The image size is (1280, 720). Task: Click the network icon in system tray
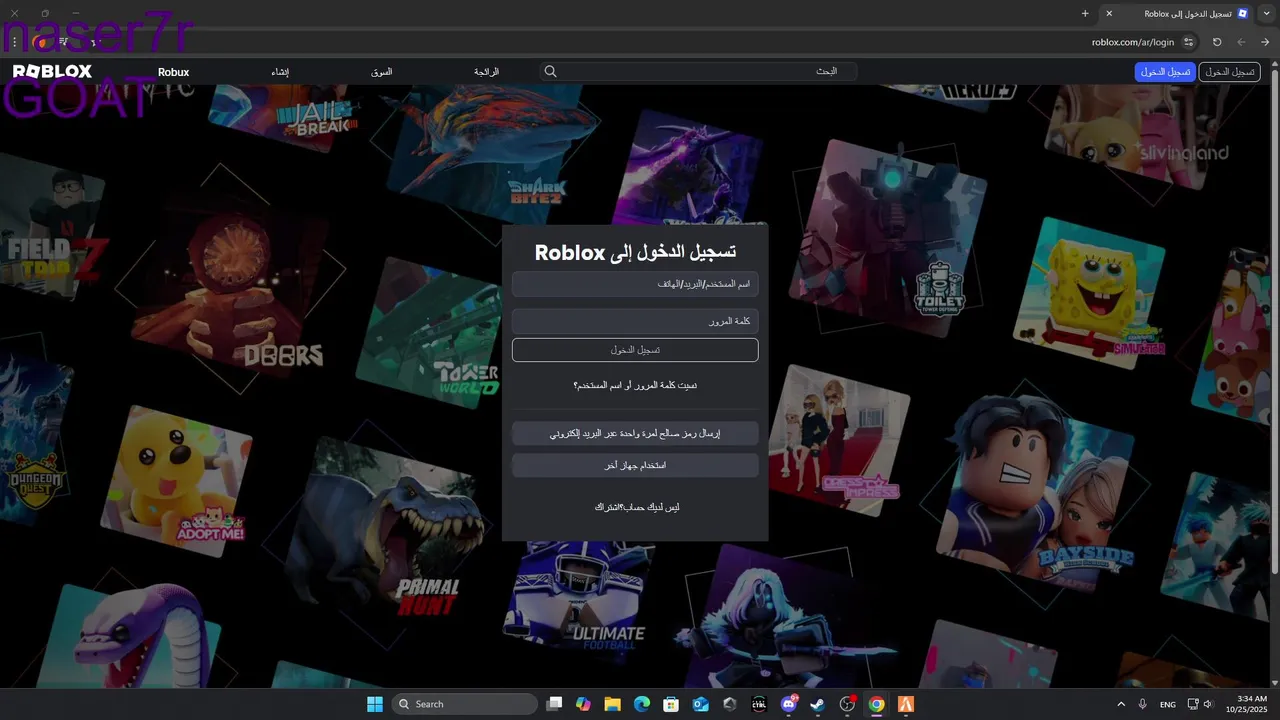(x=1193, y=704)
